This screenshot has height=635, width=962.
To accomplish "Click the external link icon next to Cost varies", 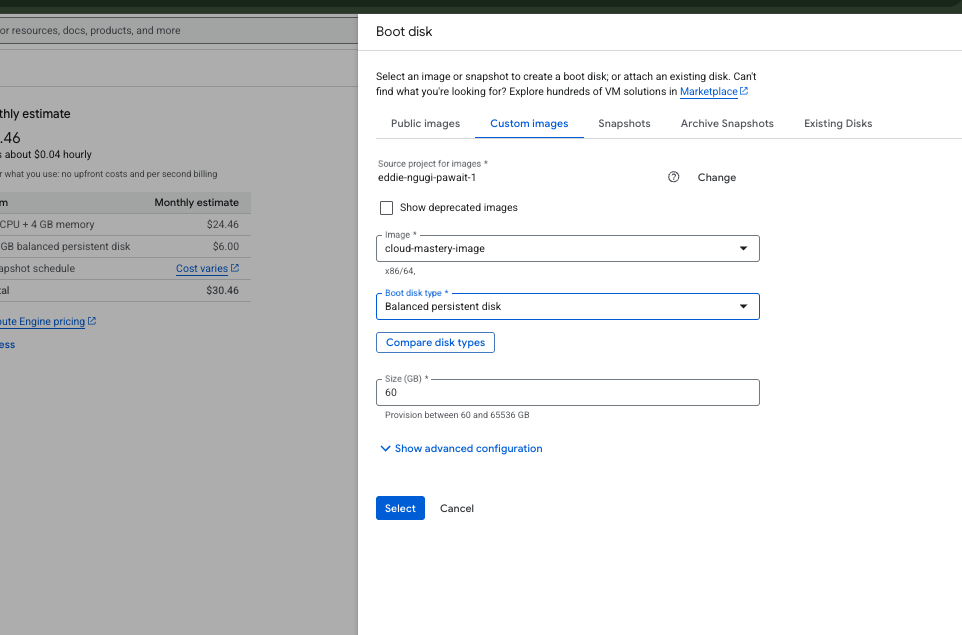I will coord(237,268).
